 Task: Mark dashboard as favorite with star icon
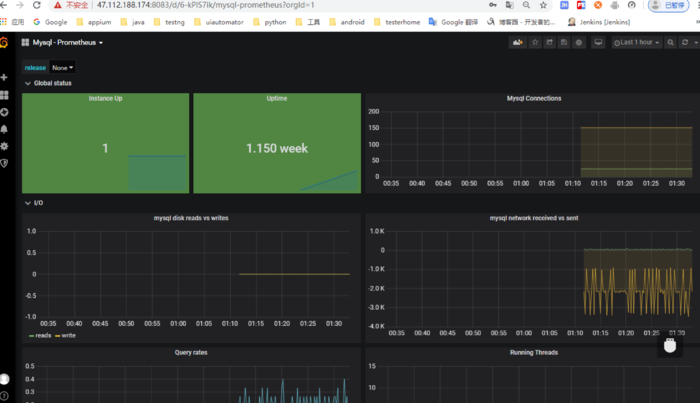click(x=535, y=42)
